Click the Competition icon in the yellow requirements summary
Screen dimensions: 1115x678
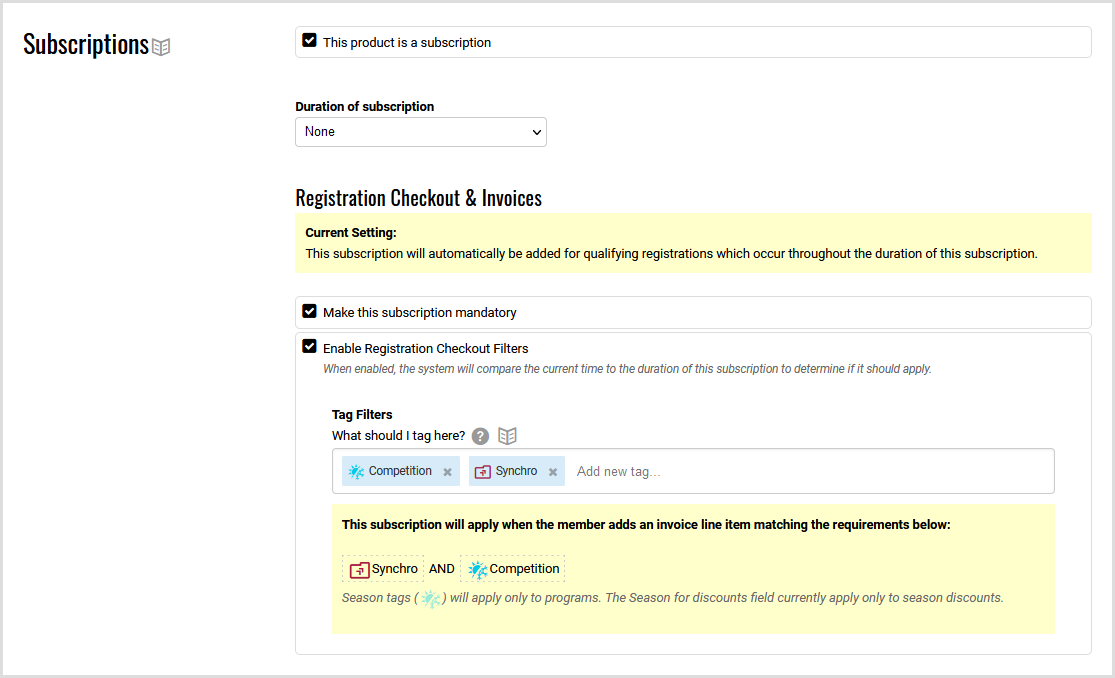tap(478, 569)
